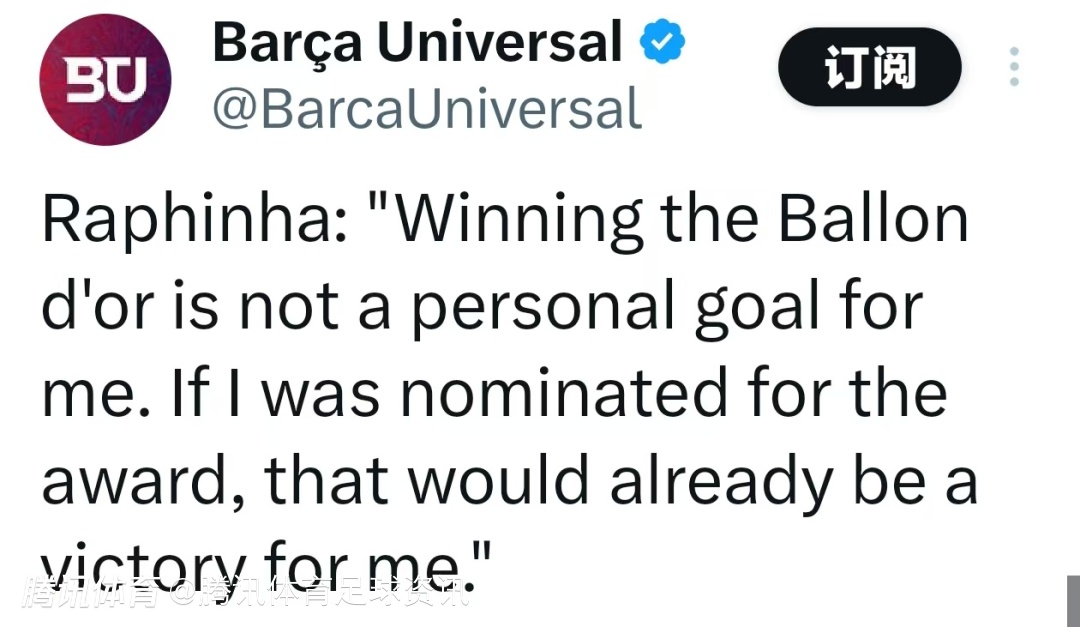Click the line starting with d'or
The image size is (1080, 627).
[x=480, y=306]
